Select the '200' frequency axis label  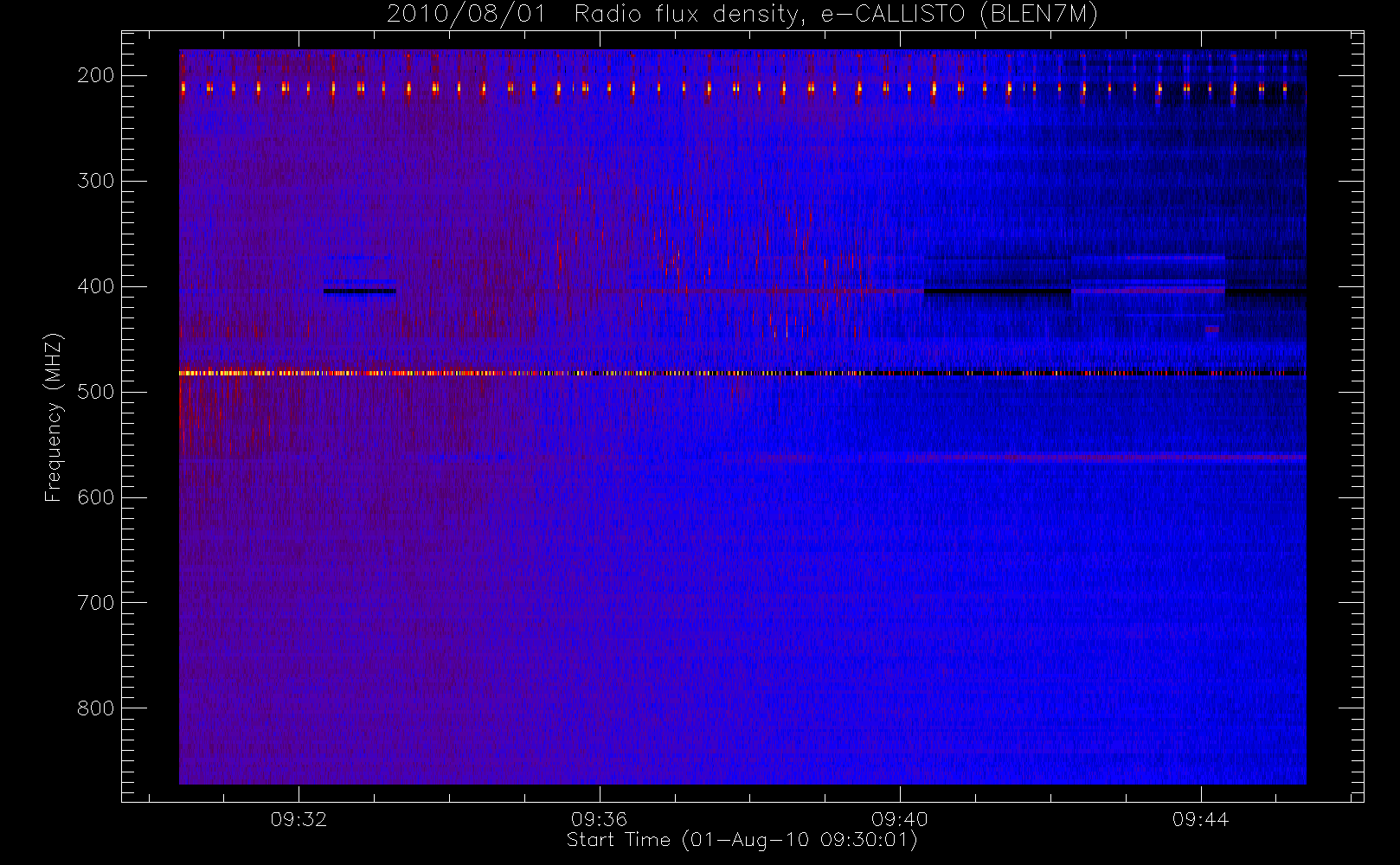tap(95, 75)
